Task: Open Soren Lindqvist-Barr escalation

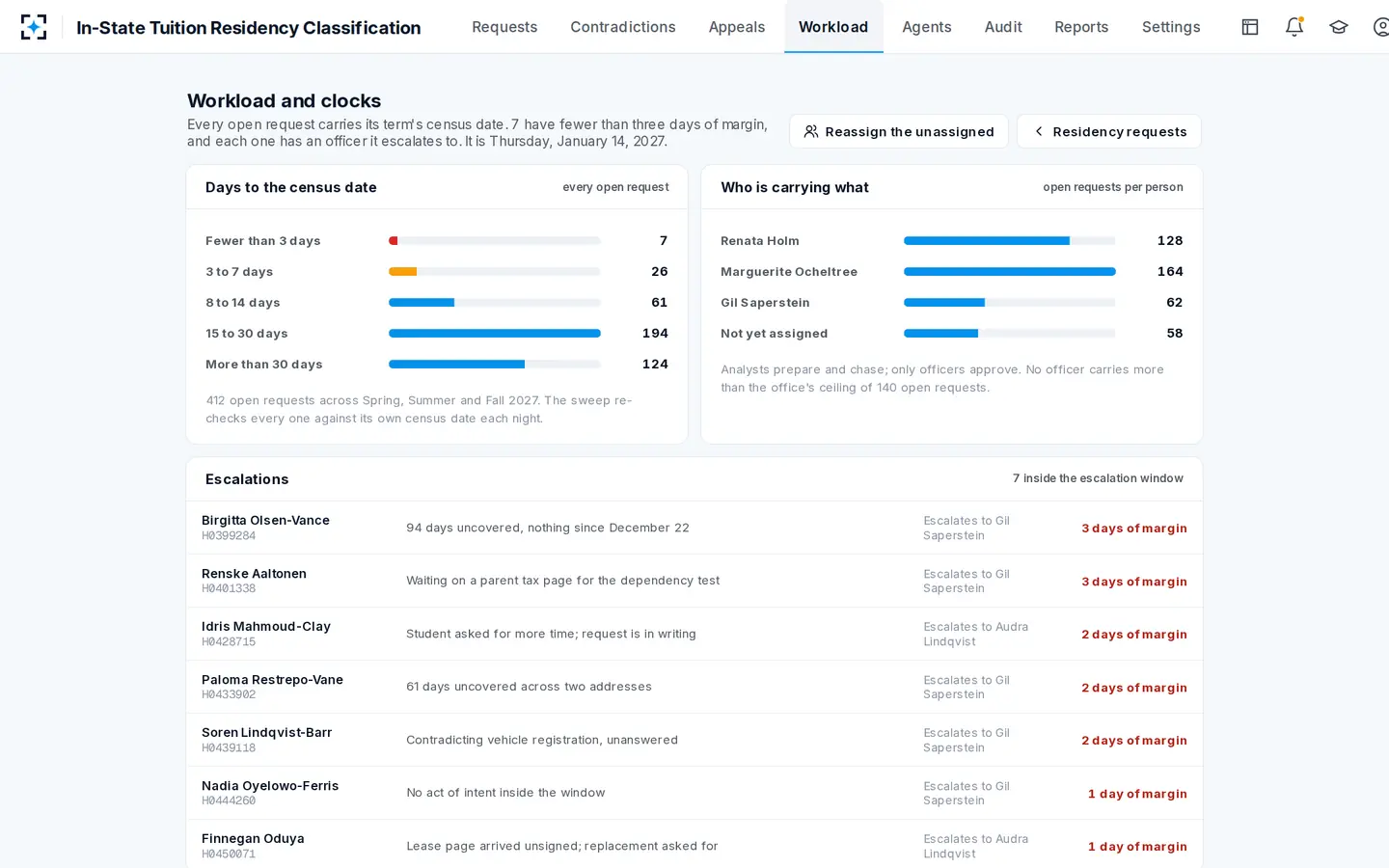Action: (x=694, y=740)
